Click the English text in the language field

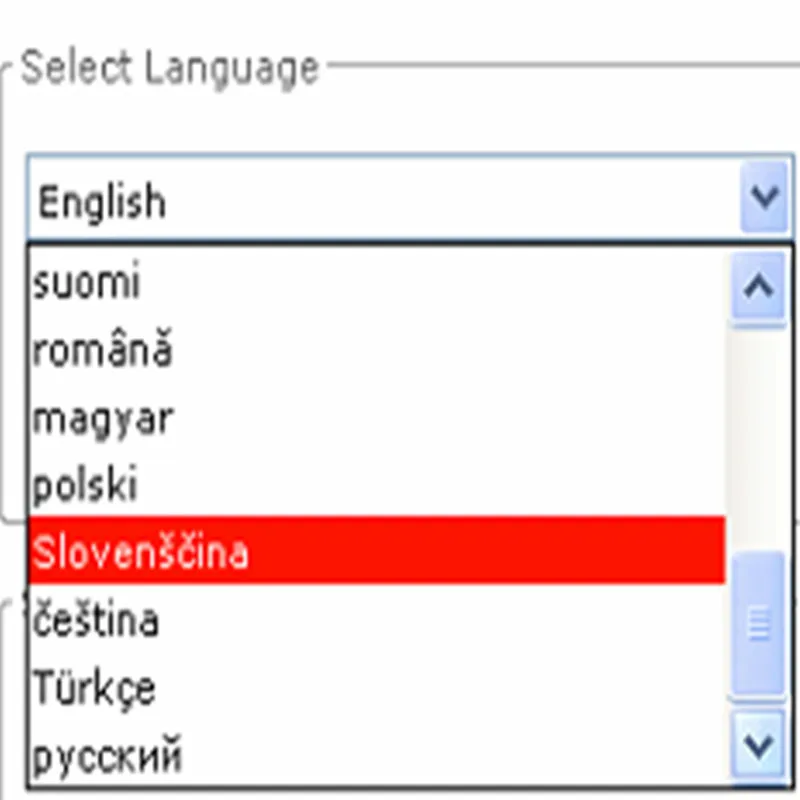click(101, 203)
